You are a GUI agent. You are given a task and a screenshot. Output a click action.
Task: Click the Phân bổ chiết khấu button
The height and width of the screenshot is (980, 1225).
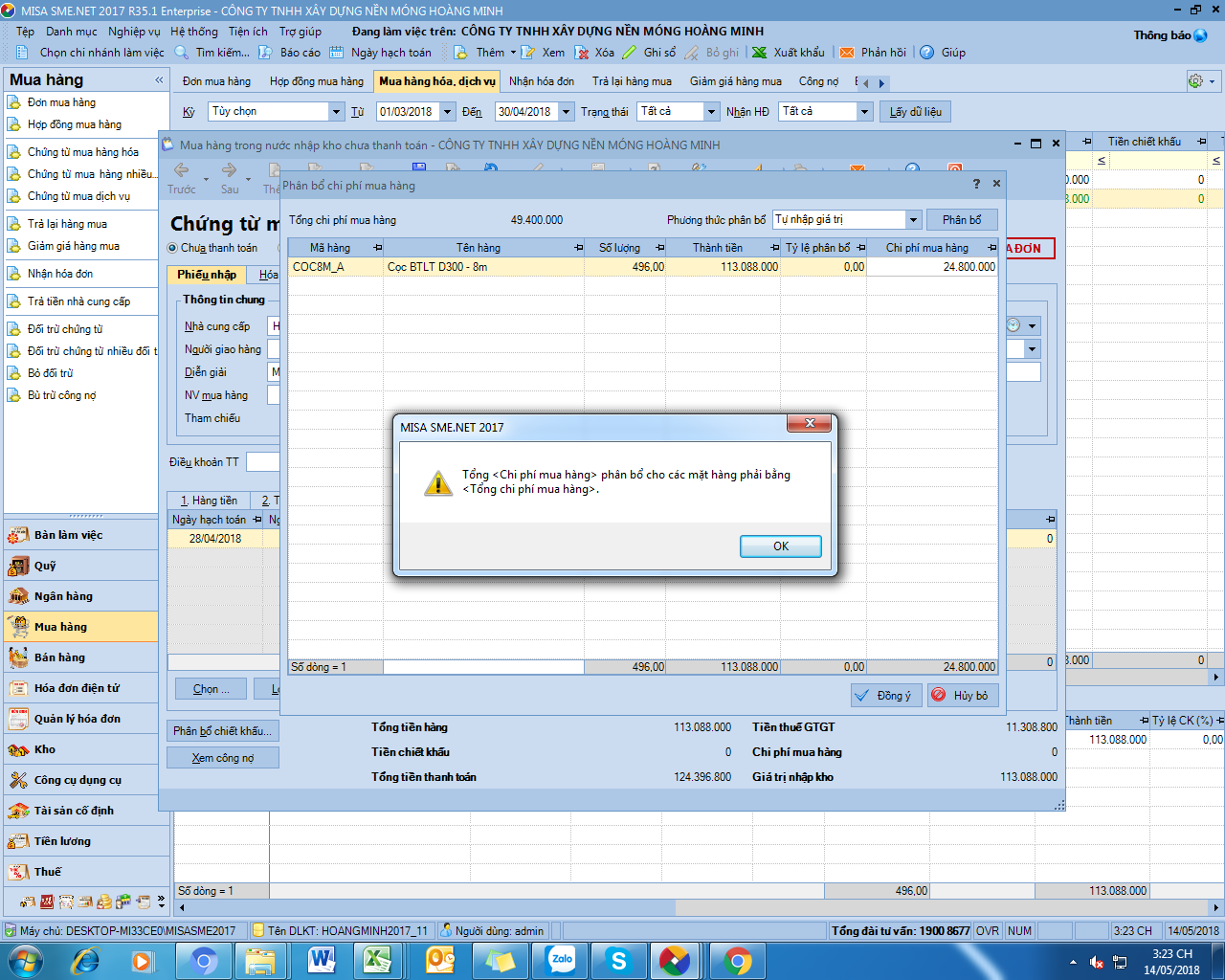223,730
